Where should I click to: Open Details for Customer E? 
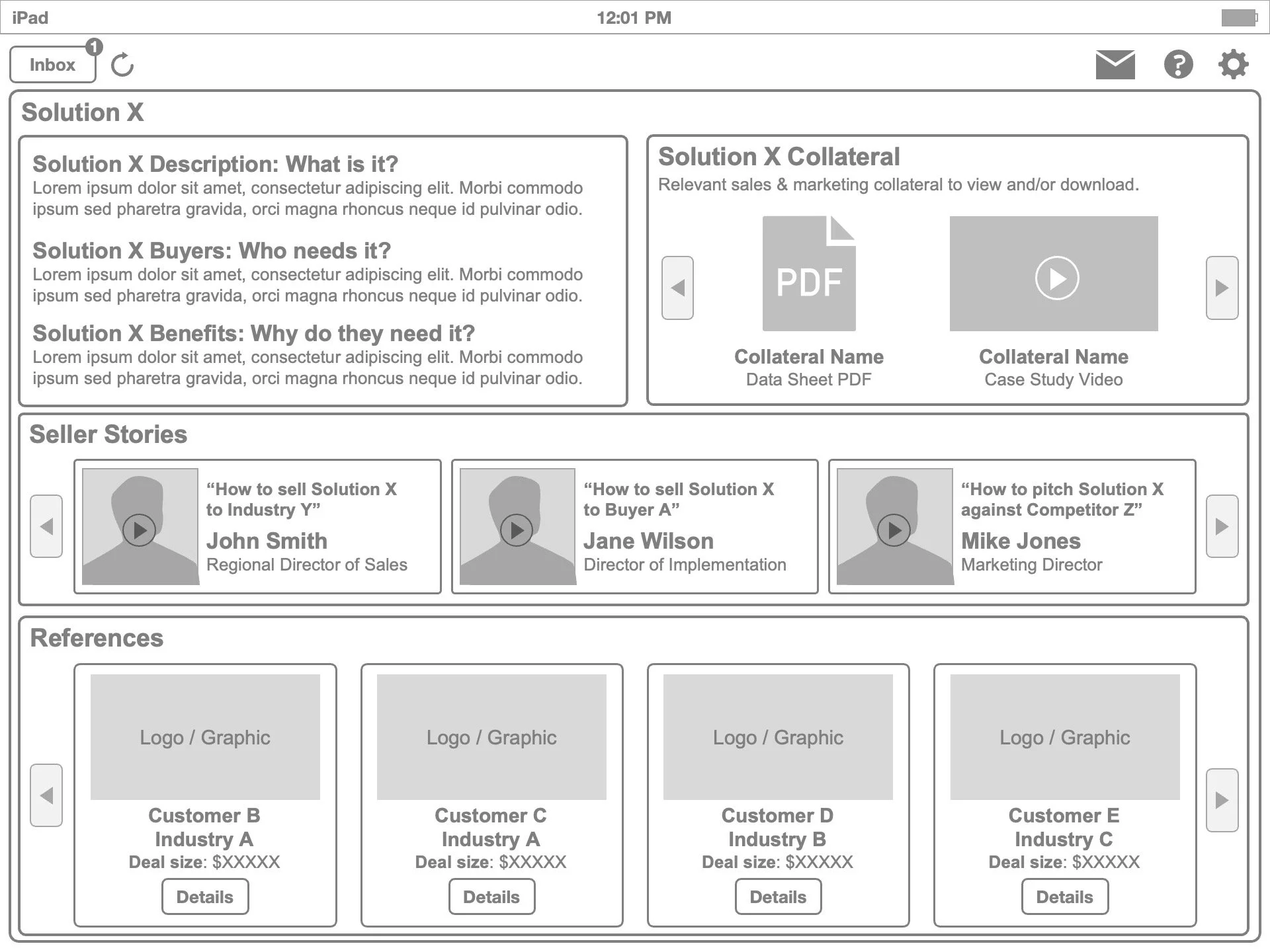coord(1064,897)
